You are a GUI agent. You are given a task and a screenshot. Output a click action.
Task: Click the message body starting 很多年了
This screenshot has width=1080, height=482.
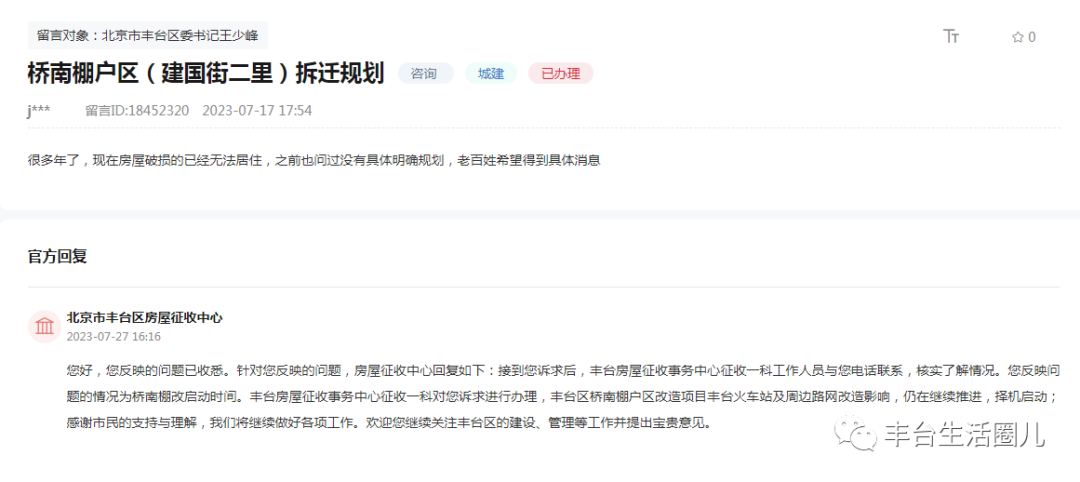315,160
